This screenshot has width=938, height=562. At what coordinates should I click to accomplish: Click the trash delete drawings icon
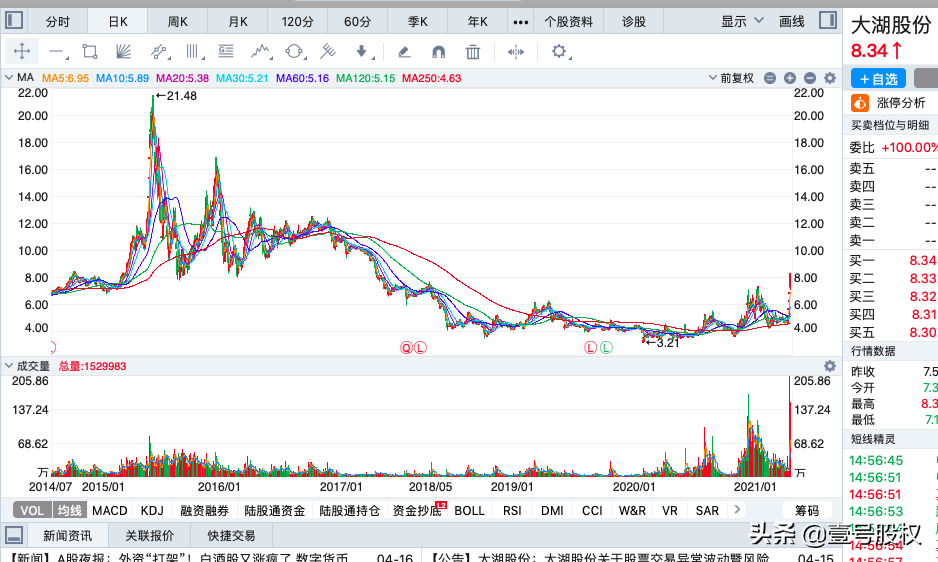click(x=473, y=52)
